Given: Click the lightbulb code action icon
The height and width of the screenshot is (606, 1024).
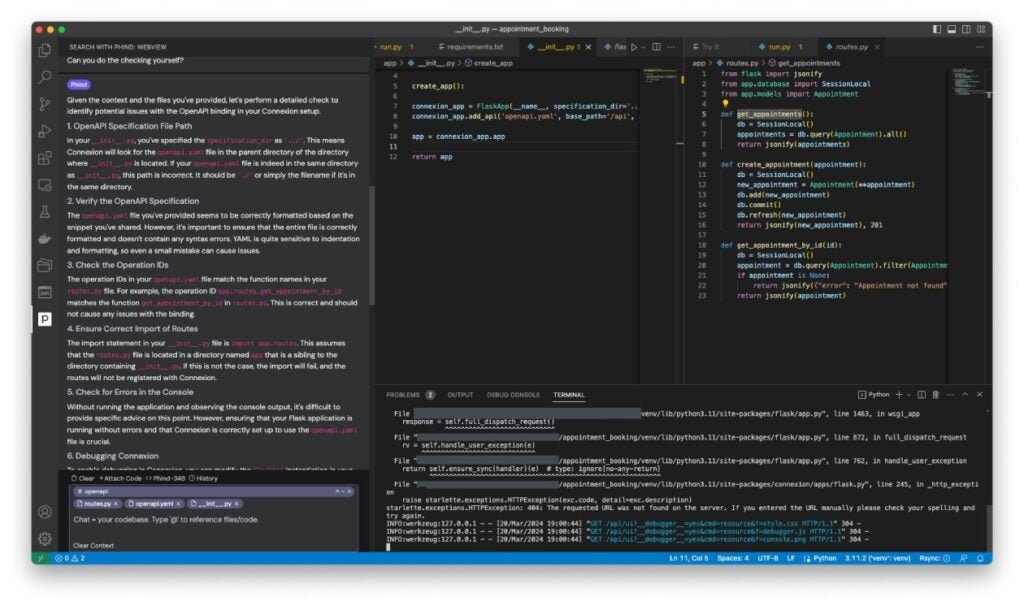Looking at the screenshot, I should (x=725, y=103).
